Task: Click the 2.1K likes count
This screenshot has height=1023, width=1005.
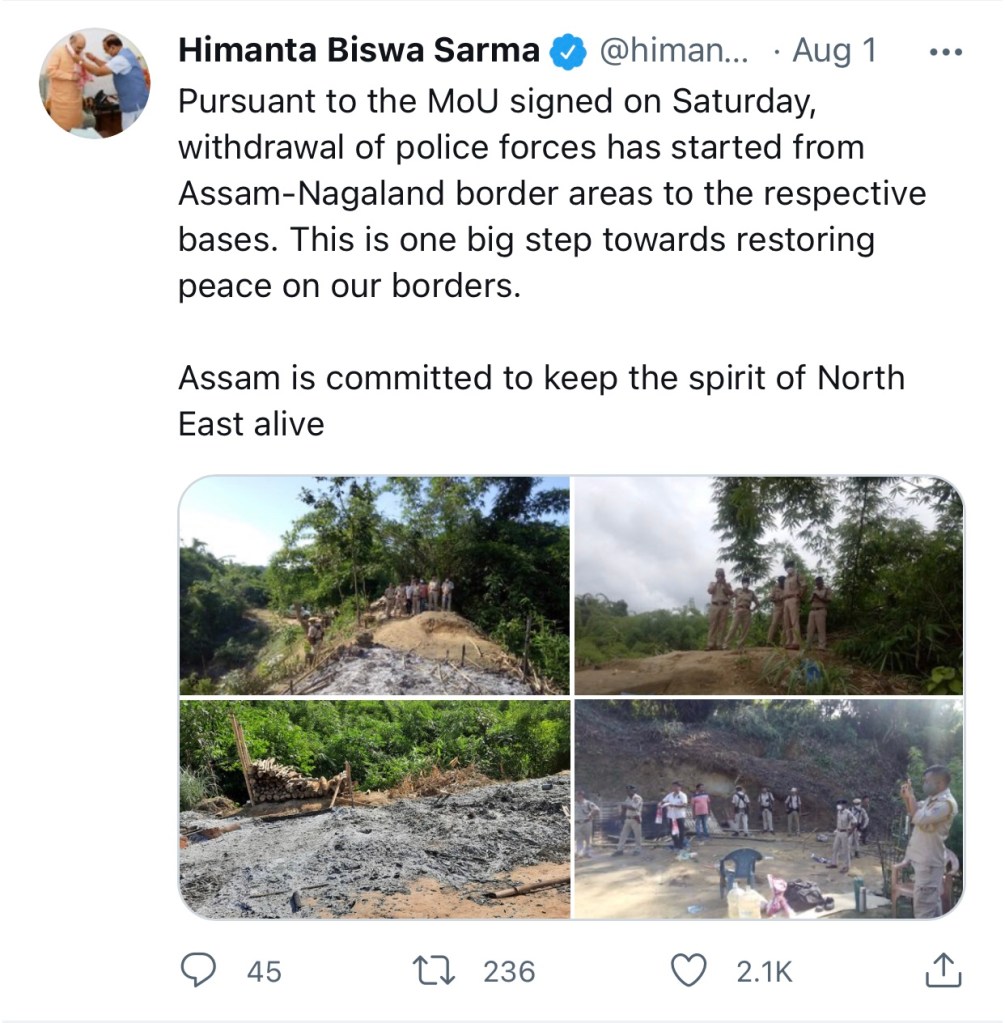Action: click(x=764, y=971)
